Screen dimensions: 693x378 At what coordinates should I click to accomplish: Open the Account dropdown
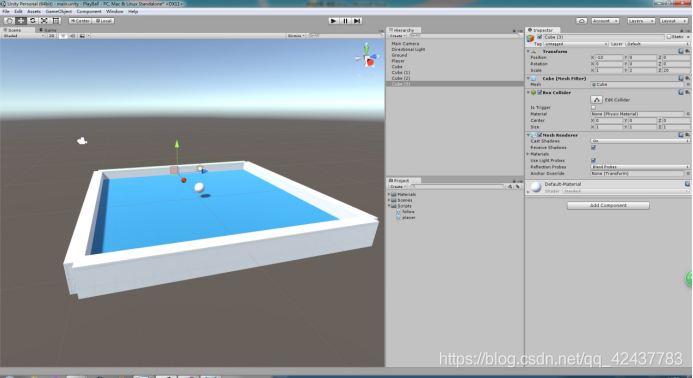[605, 21]
